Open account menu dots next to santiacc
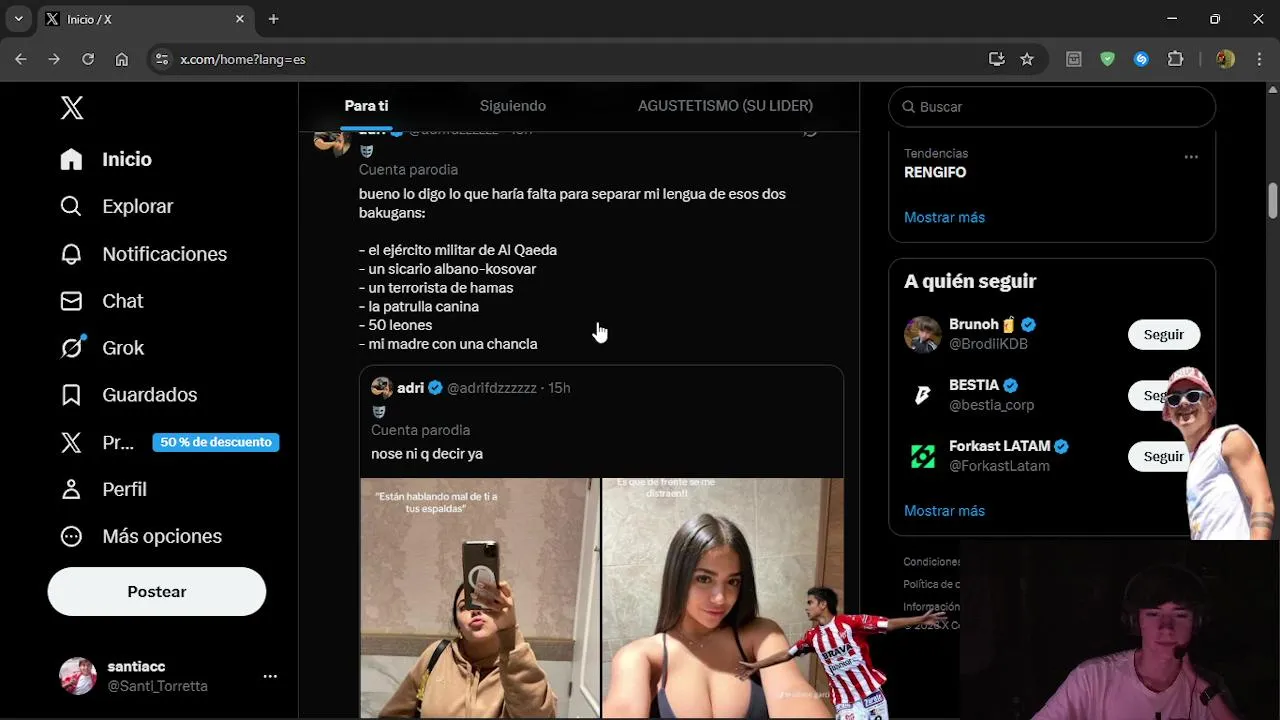Viewport: 1280px width, 720px height. point(270,677)
